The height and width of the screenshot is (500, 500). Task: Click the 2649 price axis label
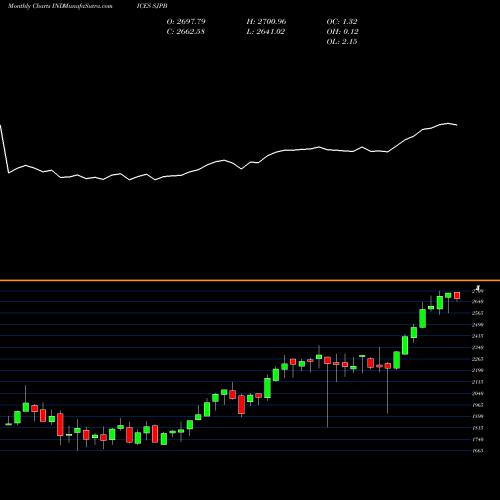(478, 302)
